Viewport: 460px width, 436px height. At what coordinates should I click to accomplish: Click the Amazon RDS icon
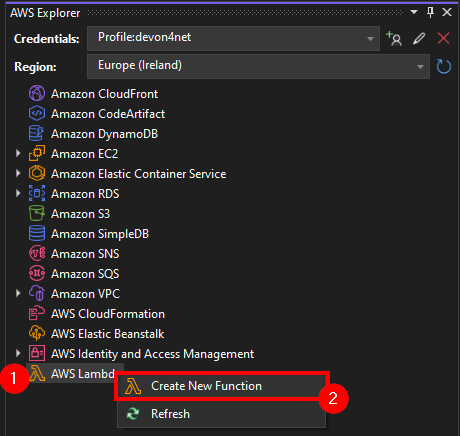37,193
